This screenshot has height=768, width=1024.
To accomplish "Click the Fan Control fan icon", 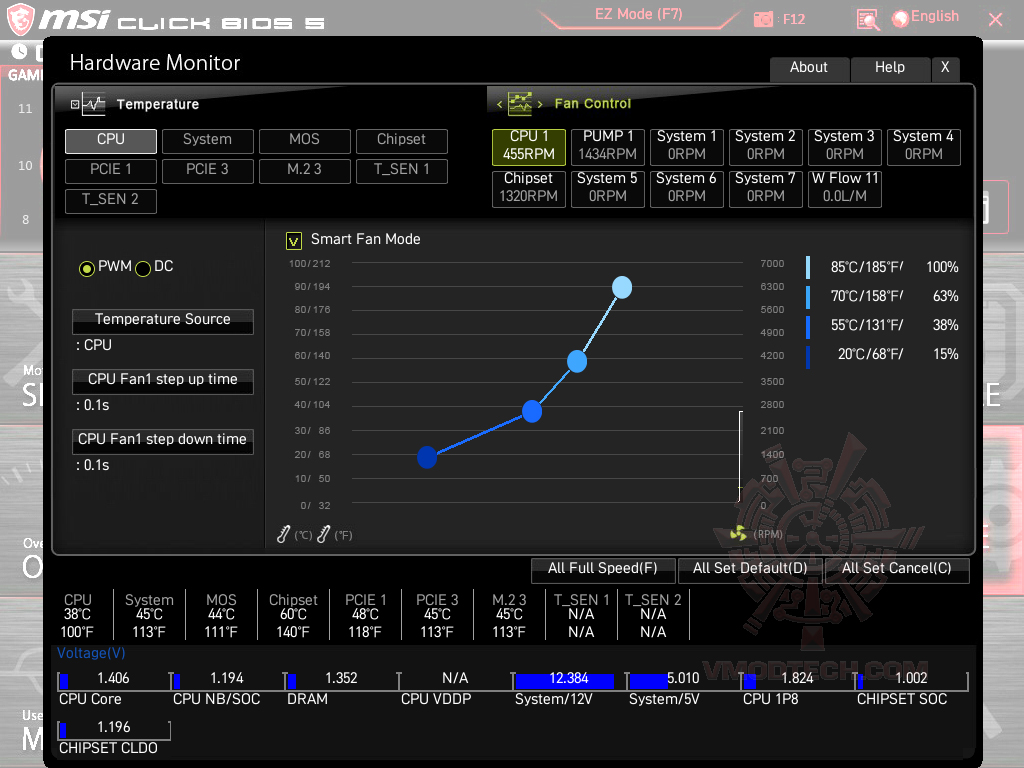I will pos(520,103).
